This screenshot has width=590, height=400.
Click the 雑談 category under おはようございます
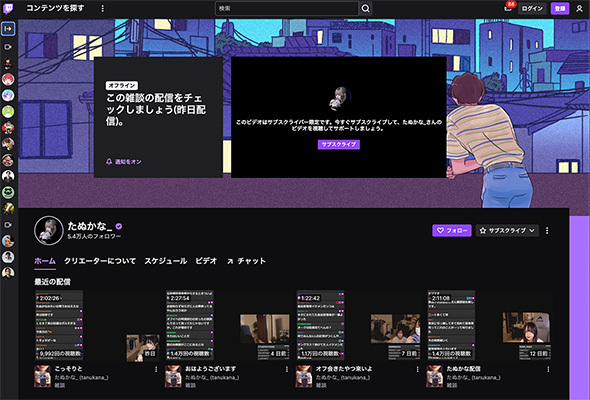190,385
